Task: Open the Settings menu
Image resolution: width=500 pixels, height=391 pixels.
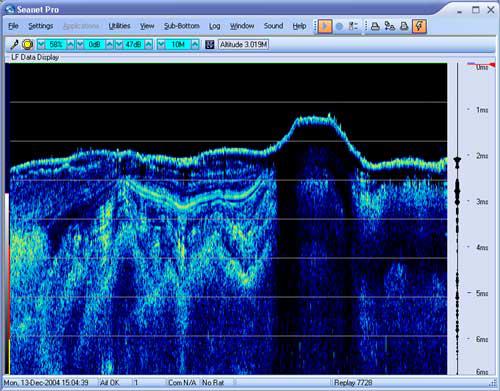Action: [41, 26]
